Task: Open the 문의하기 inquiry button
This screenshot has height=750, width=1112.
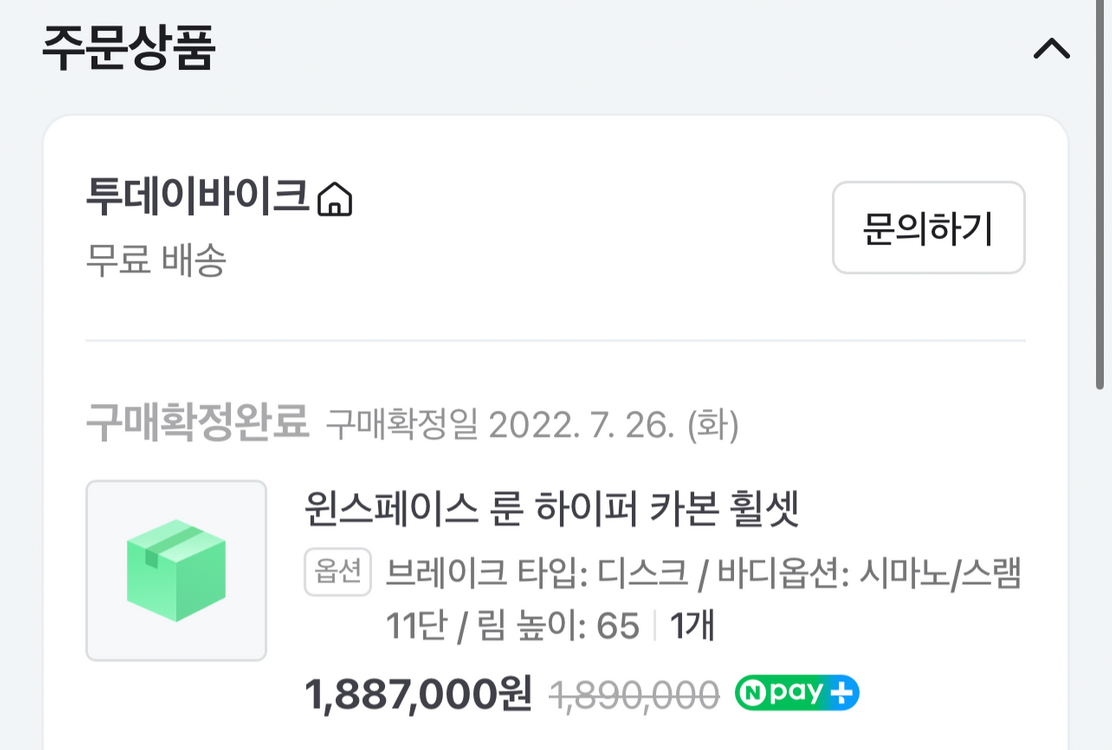Action: click(927, 228)
